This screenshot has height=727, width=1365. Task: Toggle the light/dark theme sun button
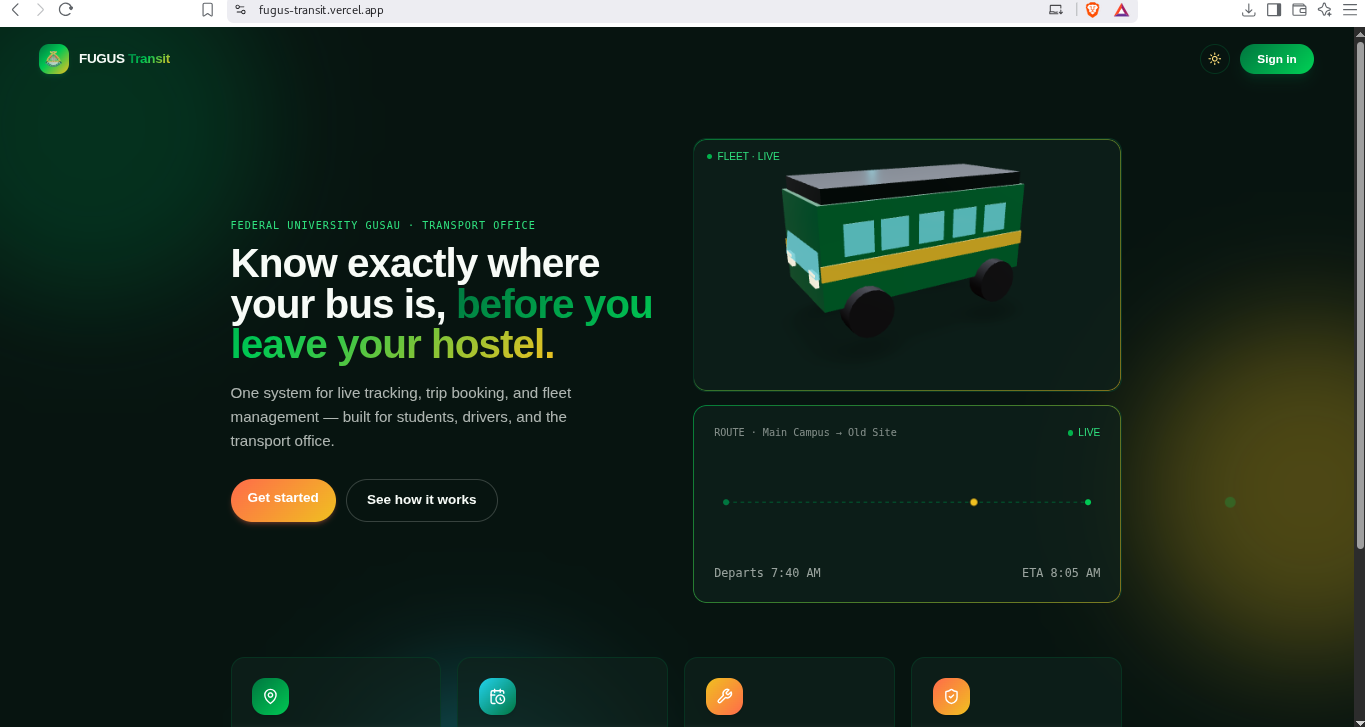coord(1215,59)
